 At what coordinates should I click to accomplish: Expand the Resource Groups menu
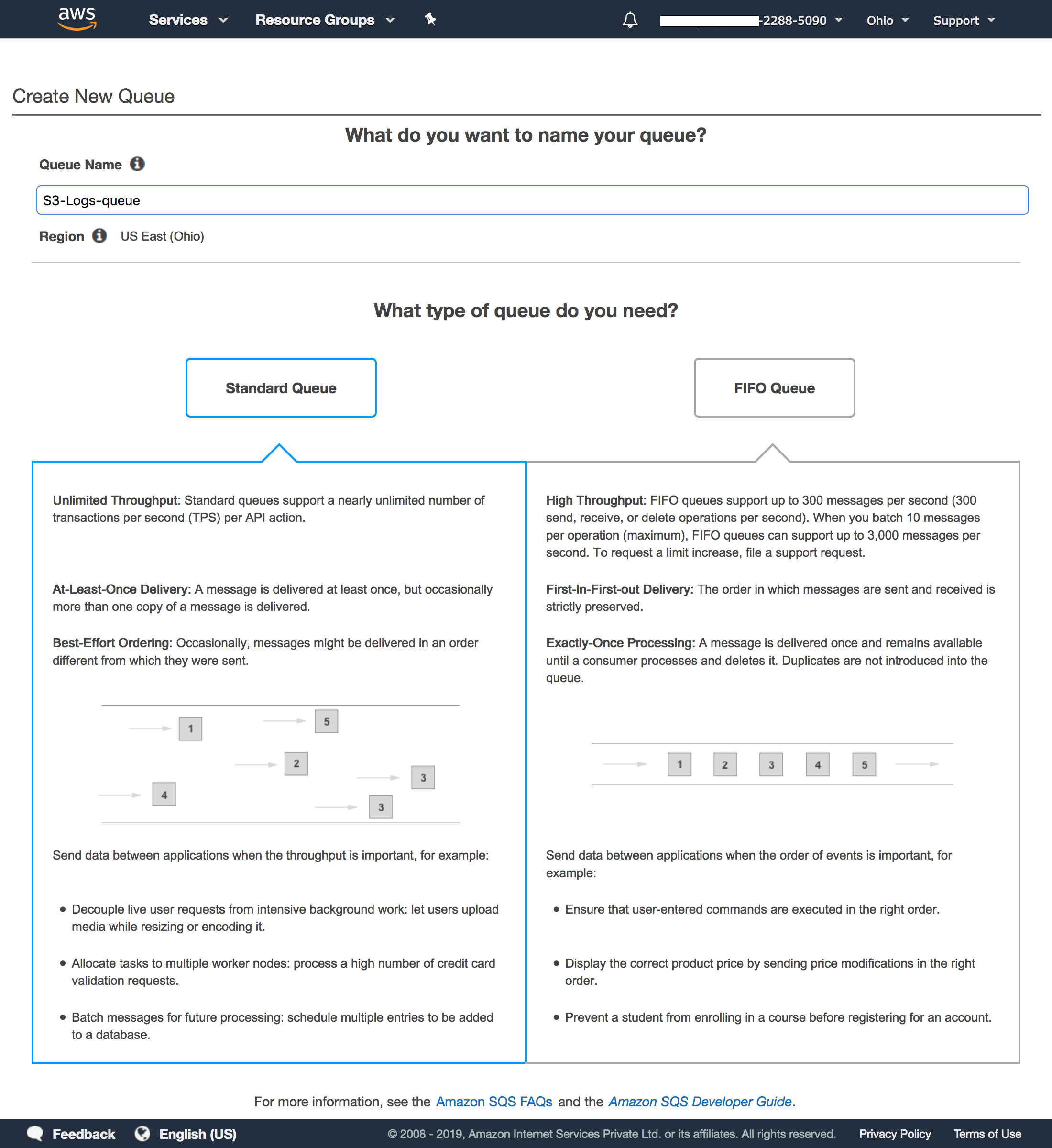pos(323,20)
